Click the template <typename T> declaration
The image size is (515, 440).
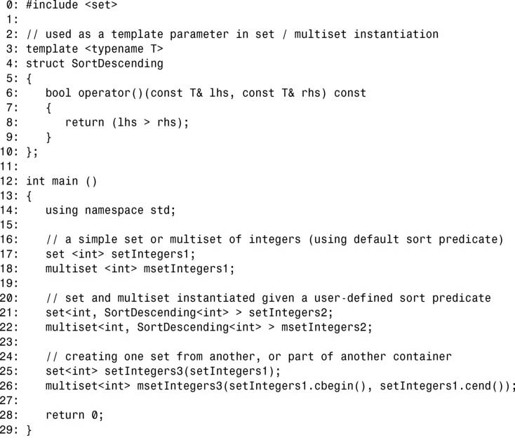(x=94, y=49)
